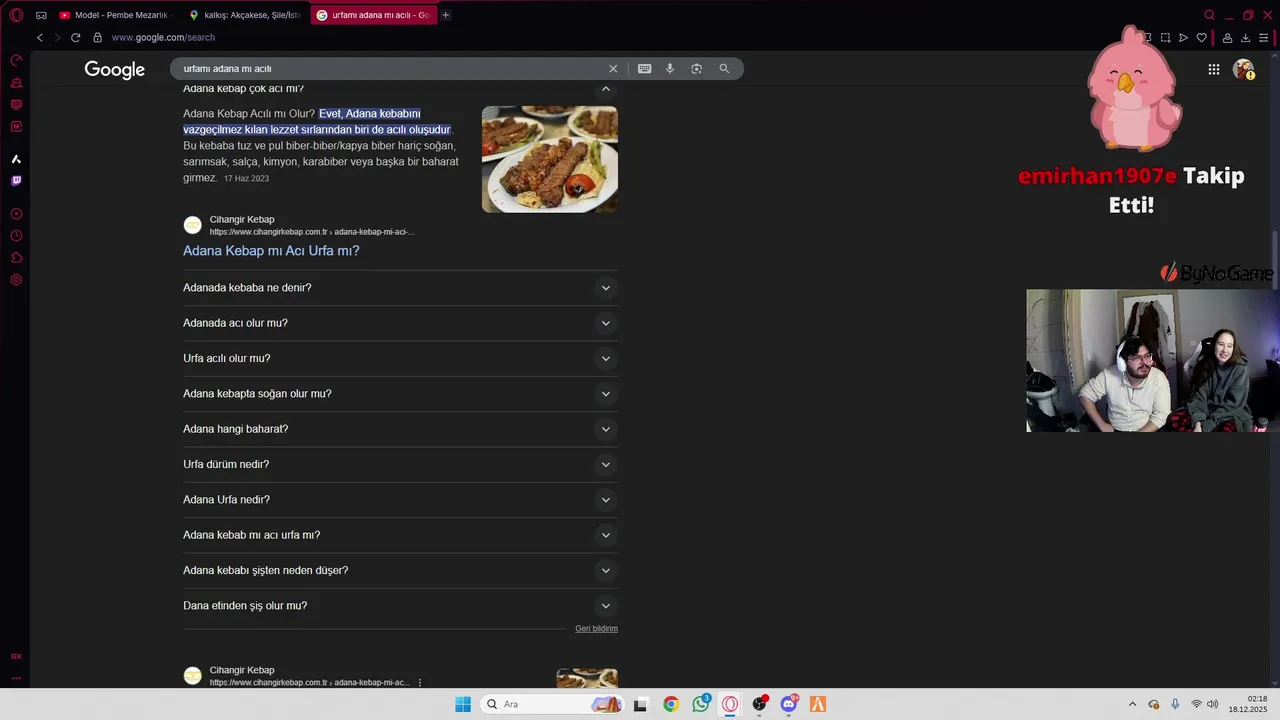Expand 'Adana kebapta soğan olur mu?' question
1280x720 pixels.
point(400,394)
